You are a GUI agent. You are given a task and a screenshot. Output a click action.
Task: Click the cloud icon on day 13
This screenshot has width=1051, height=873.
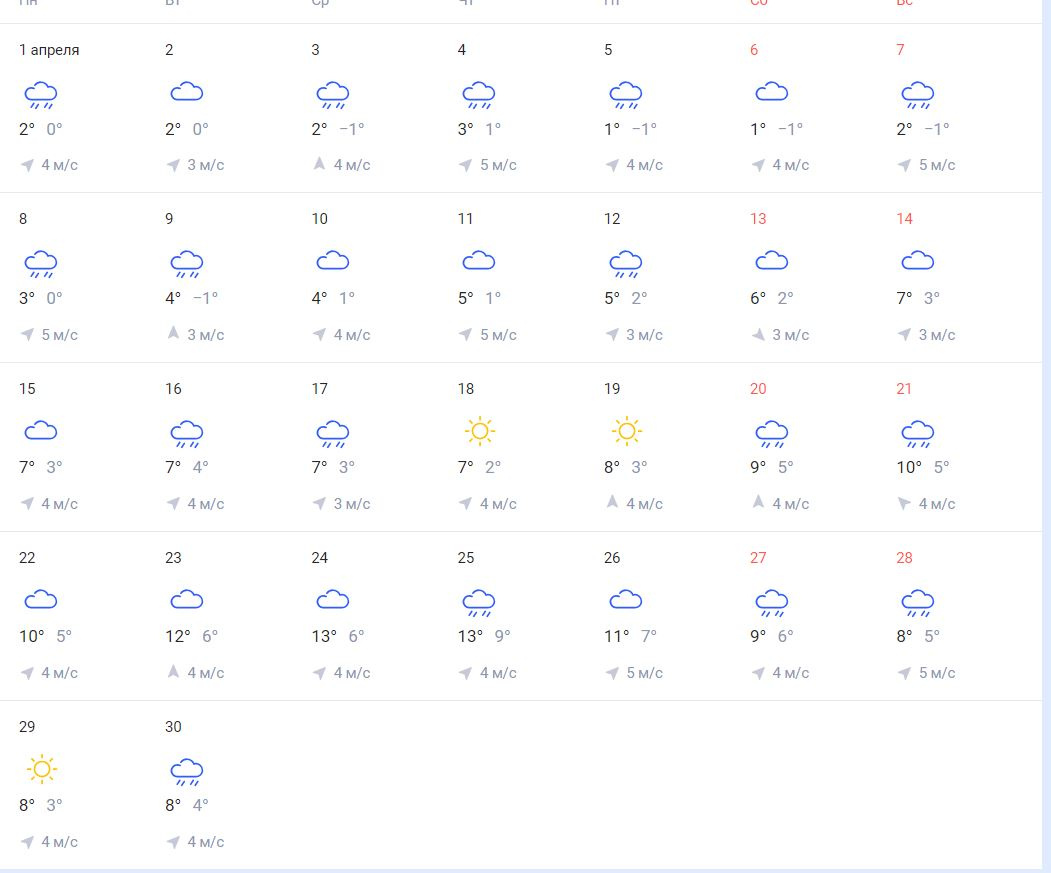tap(771, 262)
